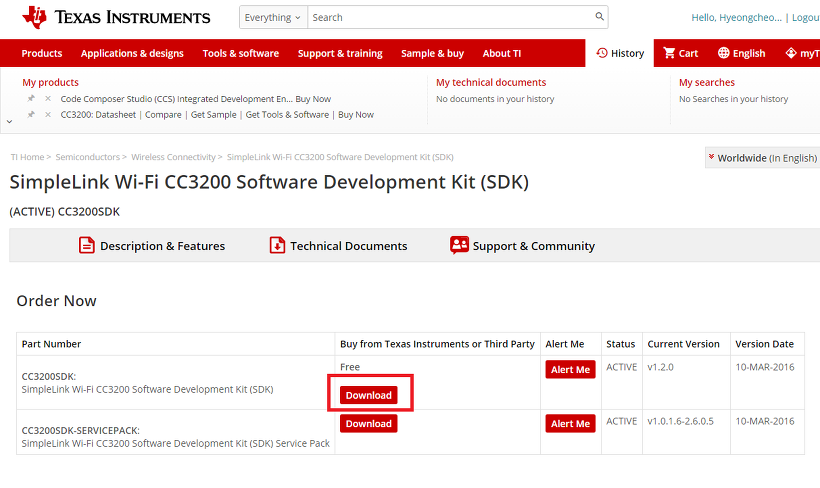Click the Texas Instruments logo
Viewport: 820px width, 488px height.
click(x=116, y=17)
